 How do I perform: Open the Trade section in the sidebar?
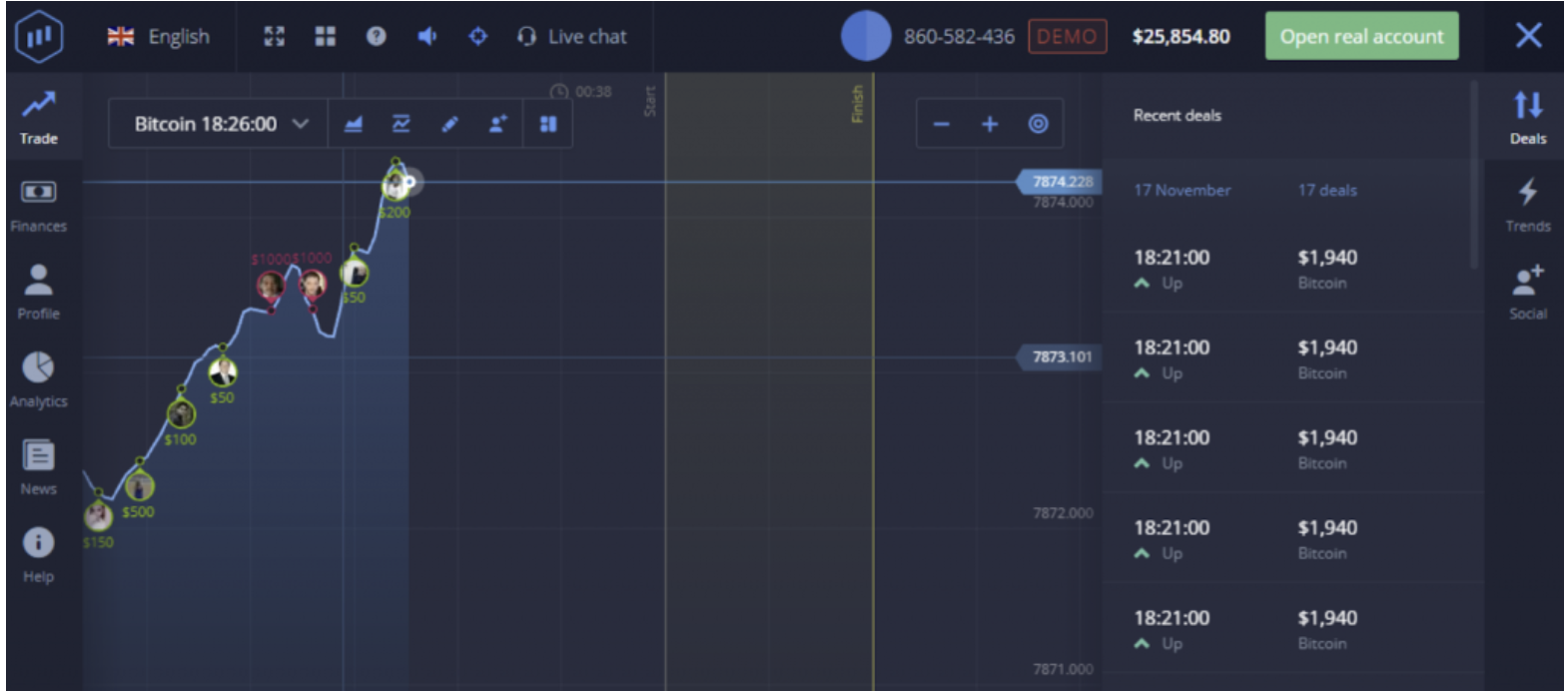click(39, 117)
